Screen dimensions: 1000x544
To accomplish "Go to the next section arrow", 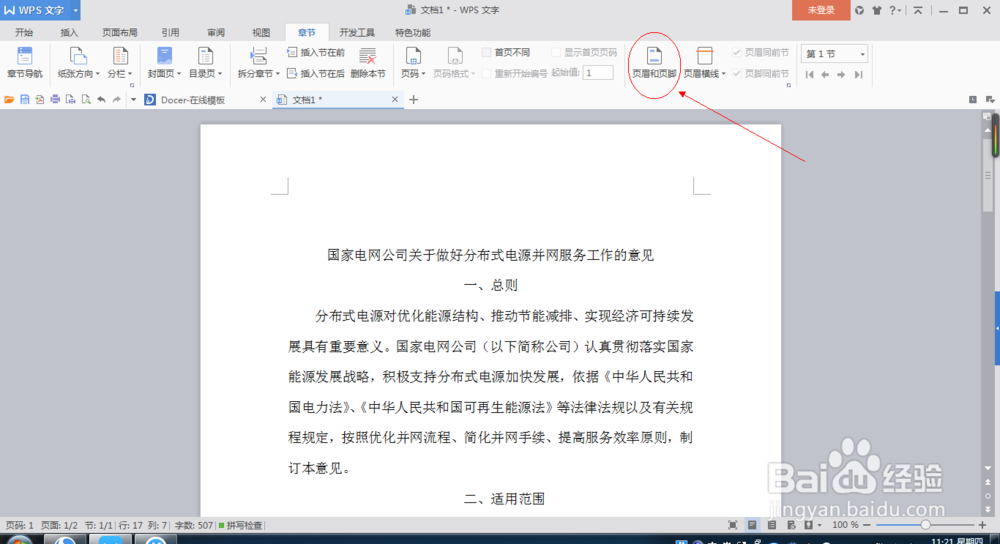I will tap(841, 75).
